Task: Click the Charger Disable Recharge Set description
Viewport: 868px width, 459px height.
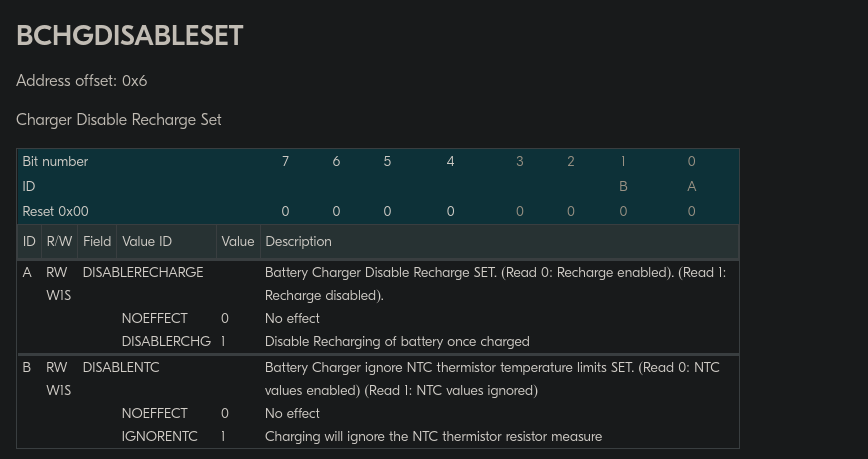Action: click(118, 120)
